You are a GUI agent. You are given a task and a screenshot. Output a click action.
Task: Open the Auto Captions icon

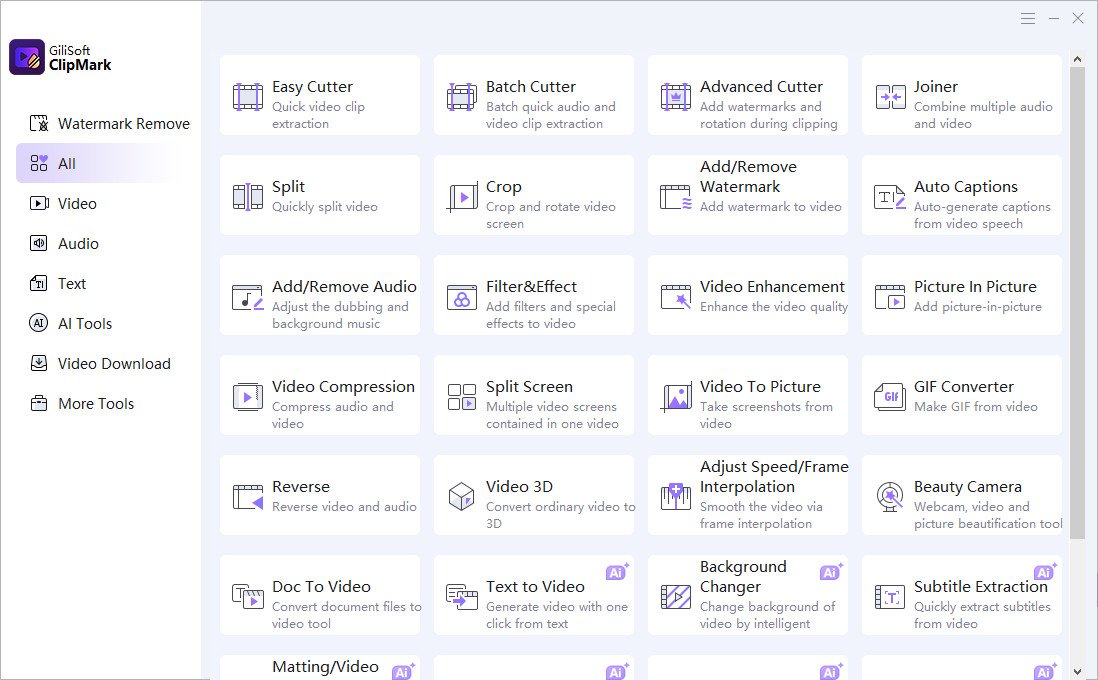(x=890, y=196)
